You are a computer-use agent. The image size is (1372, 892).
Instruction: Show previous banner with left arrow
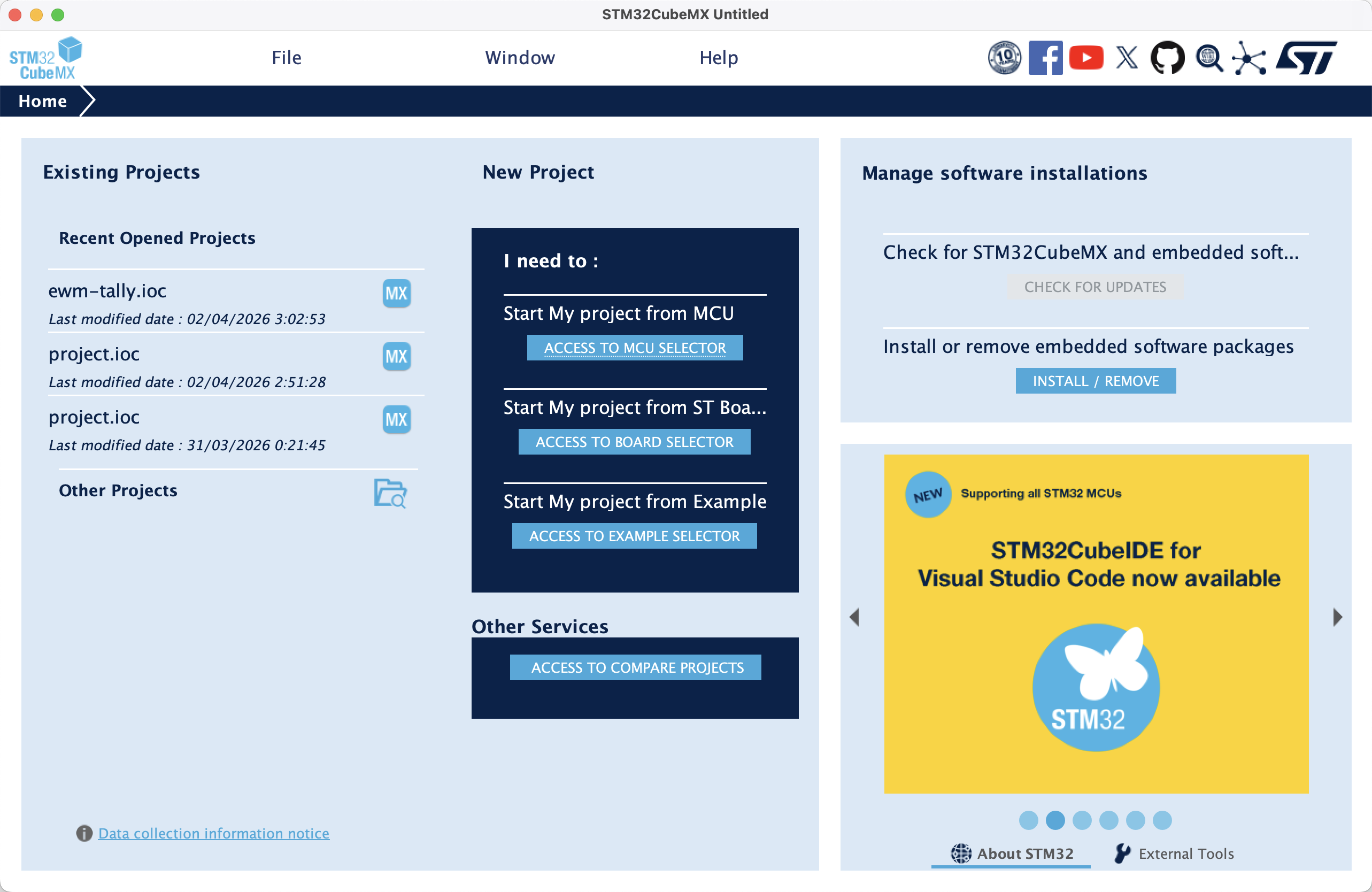click(x=855, y=617)
